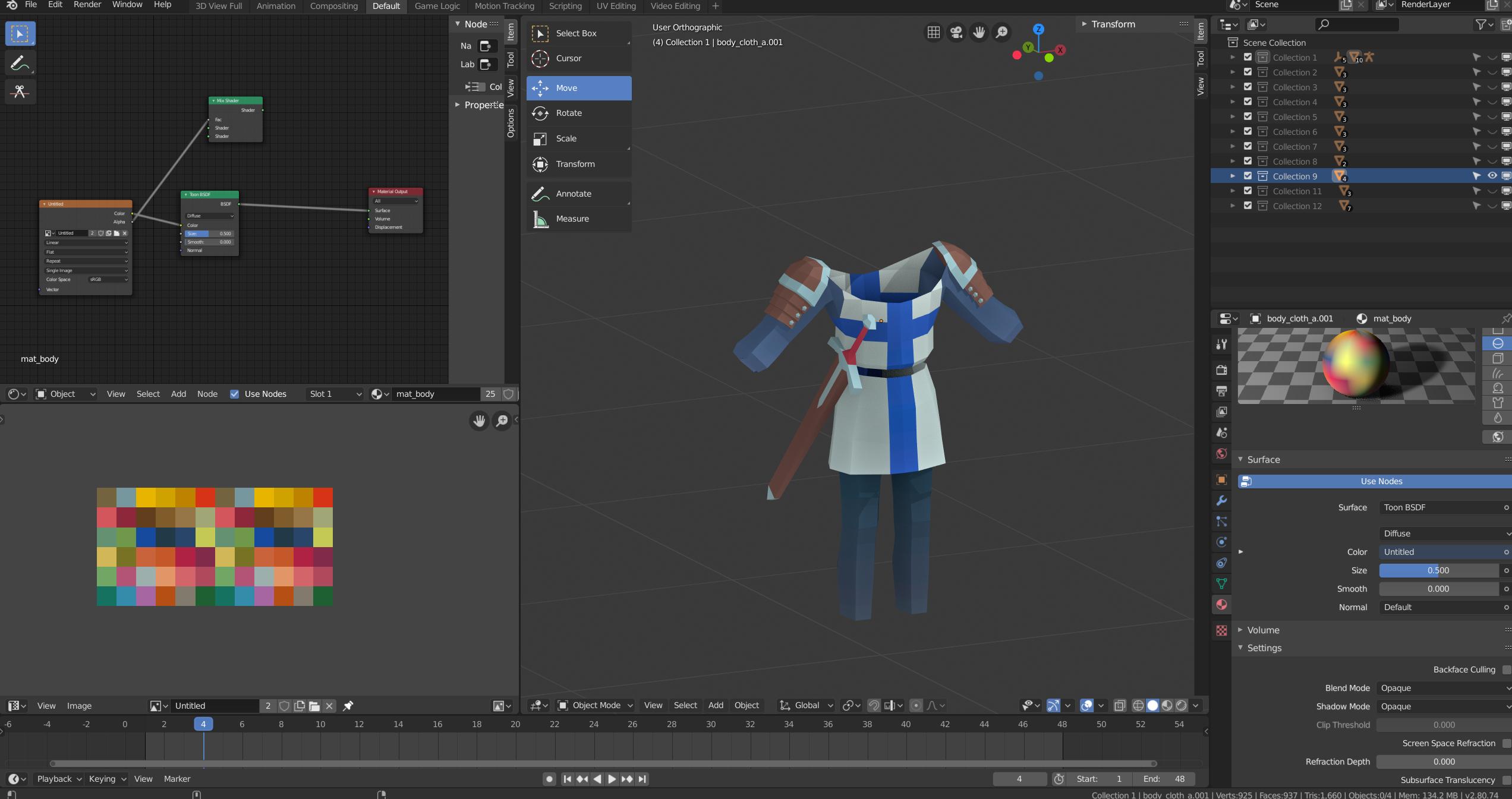Switch orthographic/perspective grid icon in viewport

coord(934,32)
